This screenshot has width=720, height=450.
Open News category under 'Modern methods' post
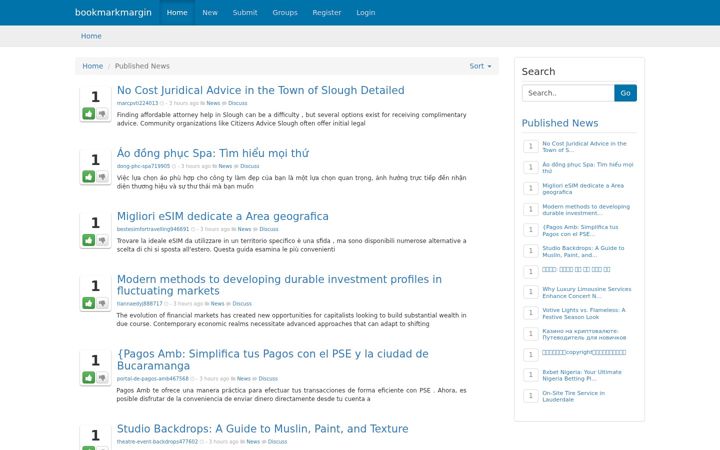217,304
